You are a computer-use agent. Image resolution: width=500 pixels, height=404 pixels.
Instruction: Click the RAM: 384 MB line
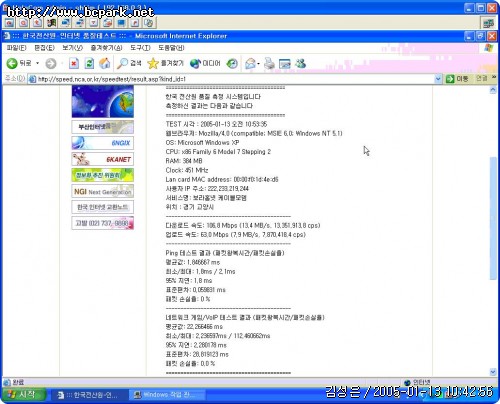pos(184,161)
